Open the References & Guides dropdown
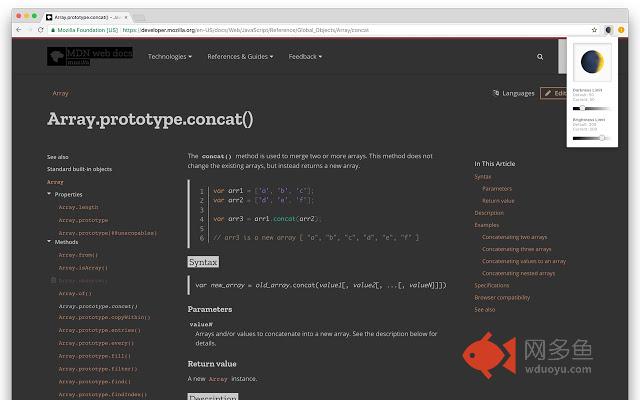Screen dimensions: 640x400 (240, 57)
